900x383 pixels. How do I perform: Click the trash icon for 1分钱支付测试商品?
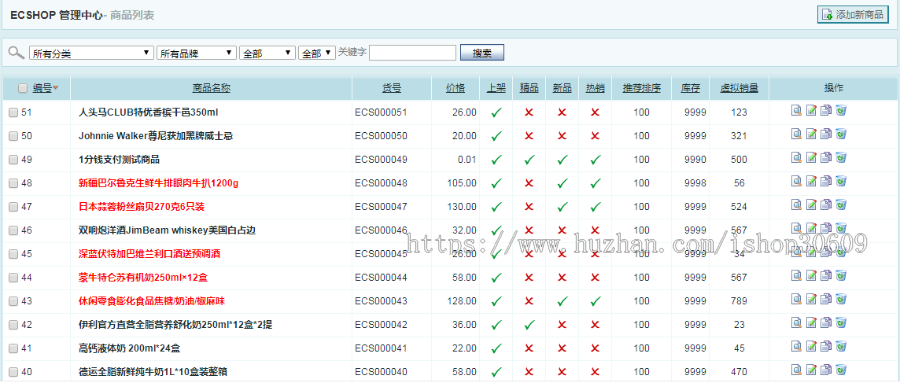pyautogui.click(x=841, y=157)
